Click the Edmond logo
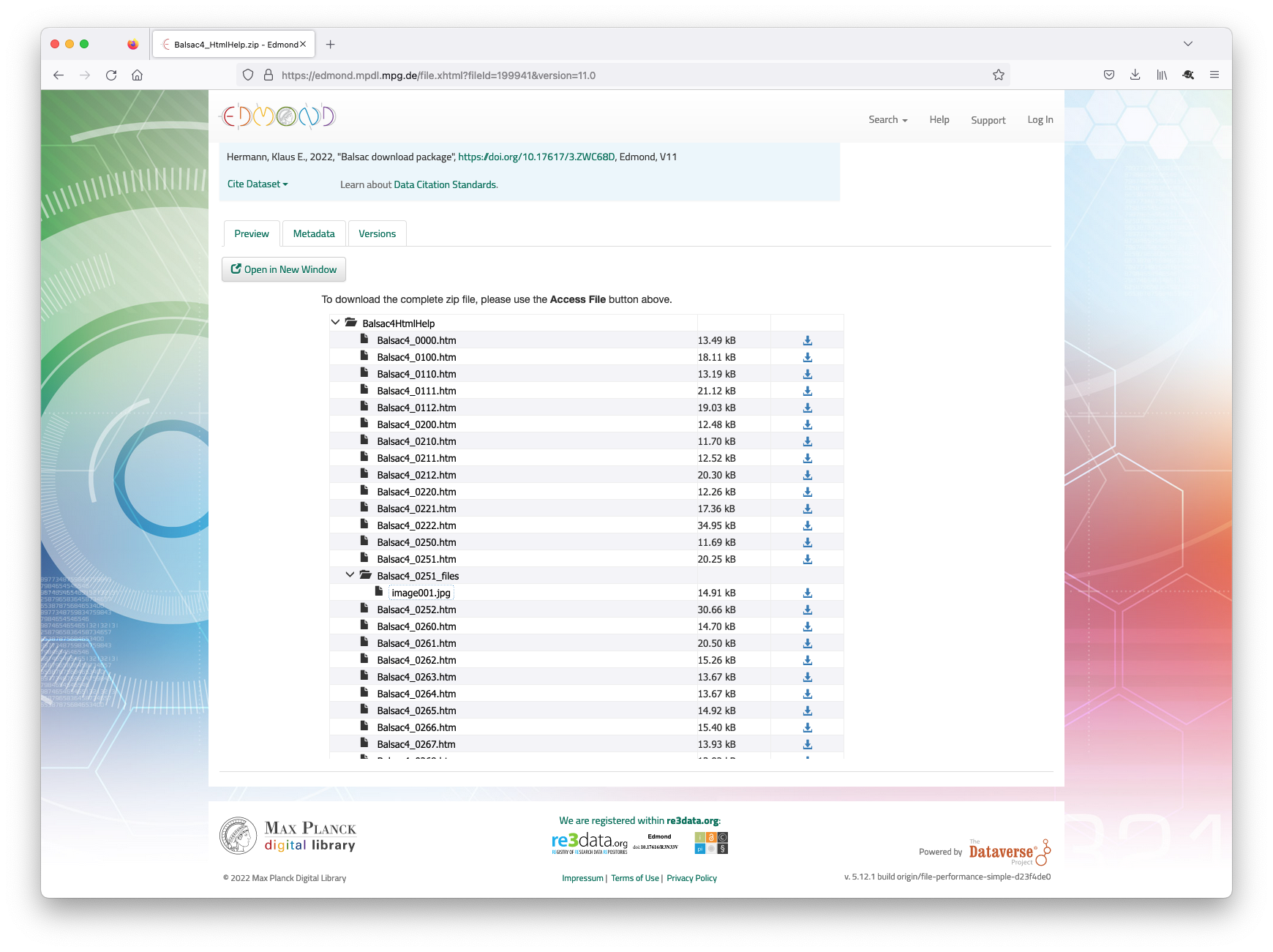Image resolution: width=1273 pixels, height=952 pixels. (278, 116)
